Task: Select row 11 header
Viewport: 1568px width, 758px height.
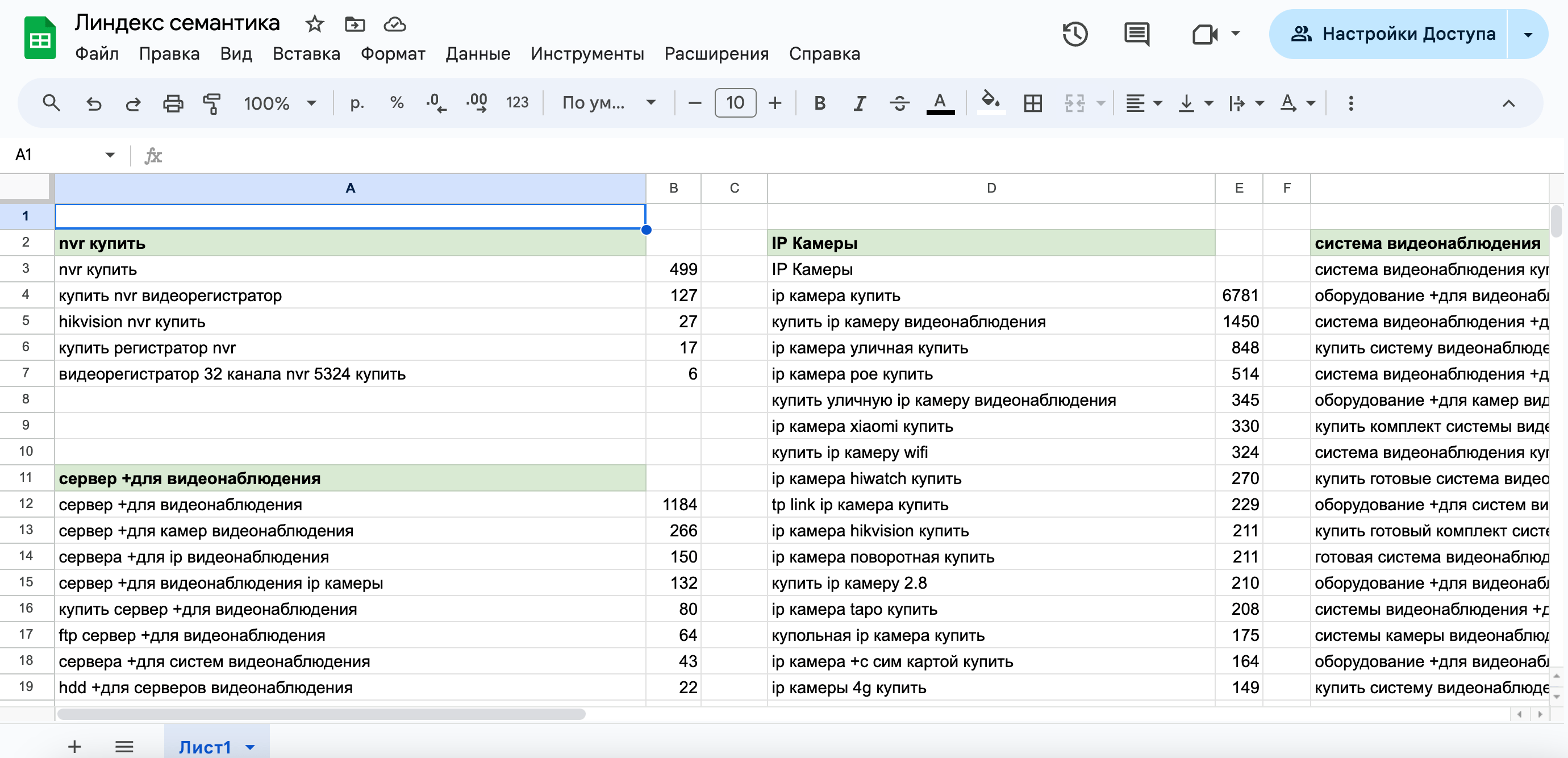Action: pyautogui.click(x=26, y=477)
